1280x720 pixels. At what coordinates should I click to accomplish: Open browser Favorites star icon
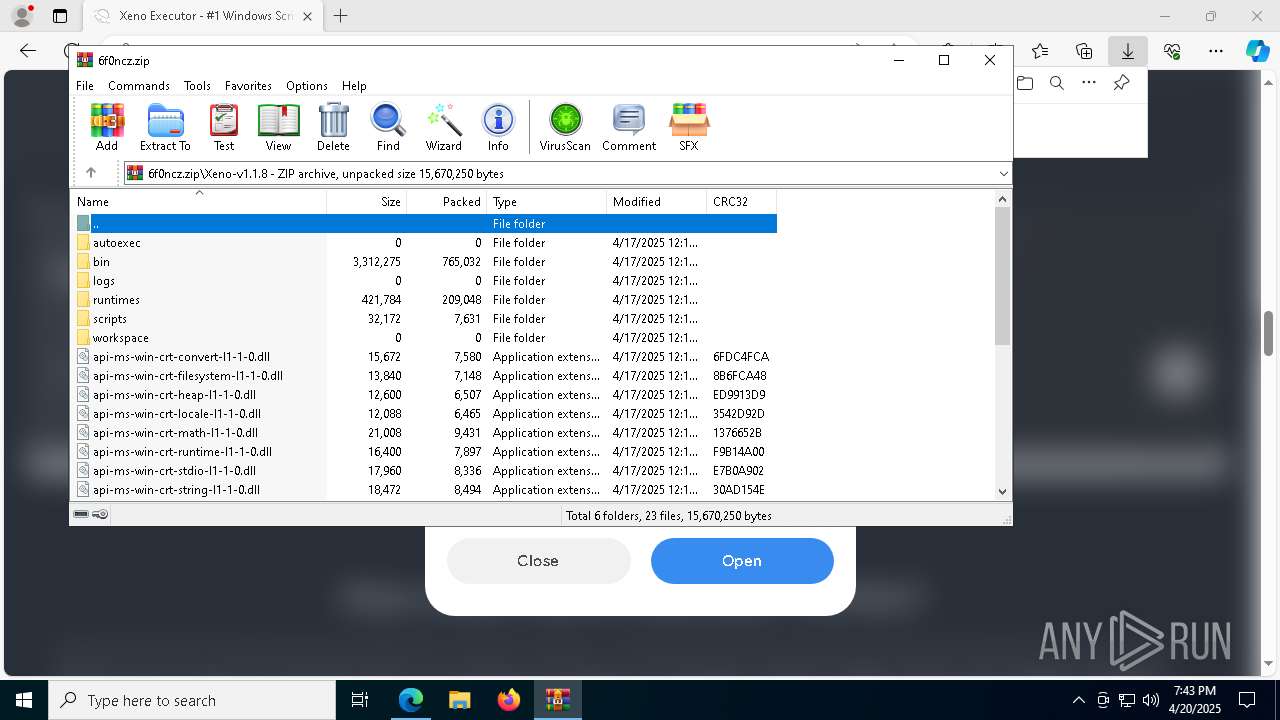point(1040,51)
